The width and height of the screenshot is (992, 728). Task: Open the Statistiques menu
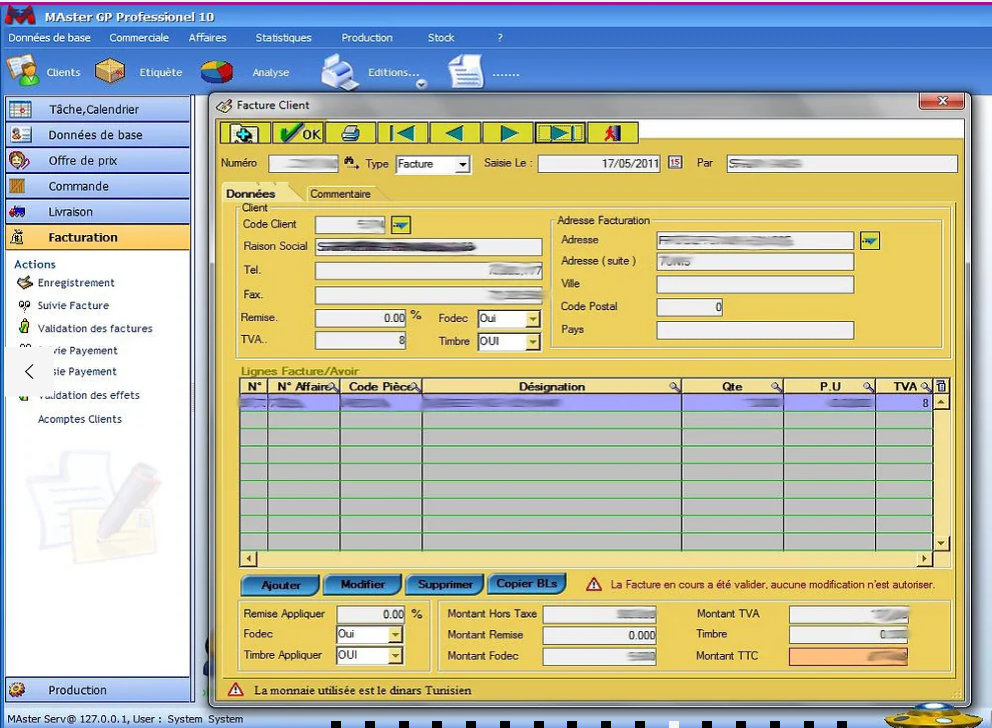tap(283, 38)
